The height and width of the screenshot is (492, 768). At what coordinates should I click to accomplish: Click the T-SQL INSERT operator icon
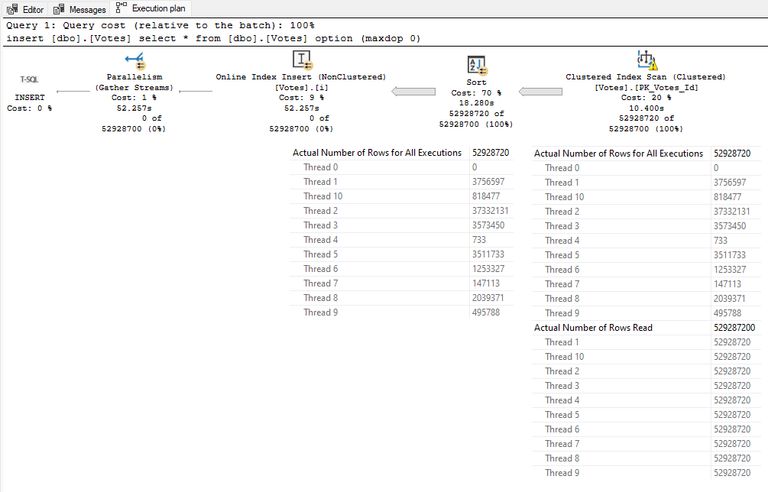click(29, 79)
